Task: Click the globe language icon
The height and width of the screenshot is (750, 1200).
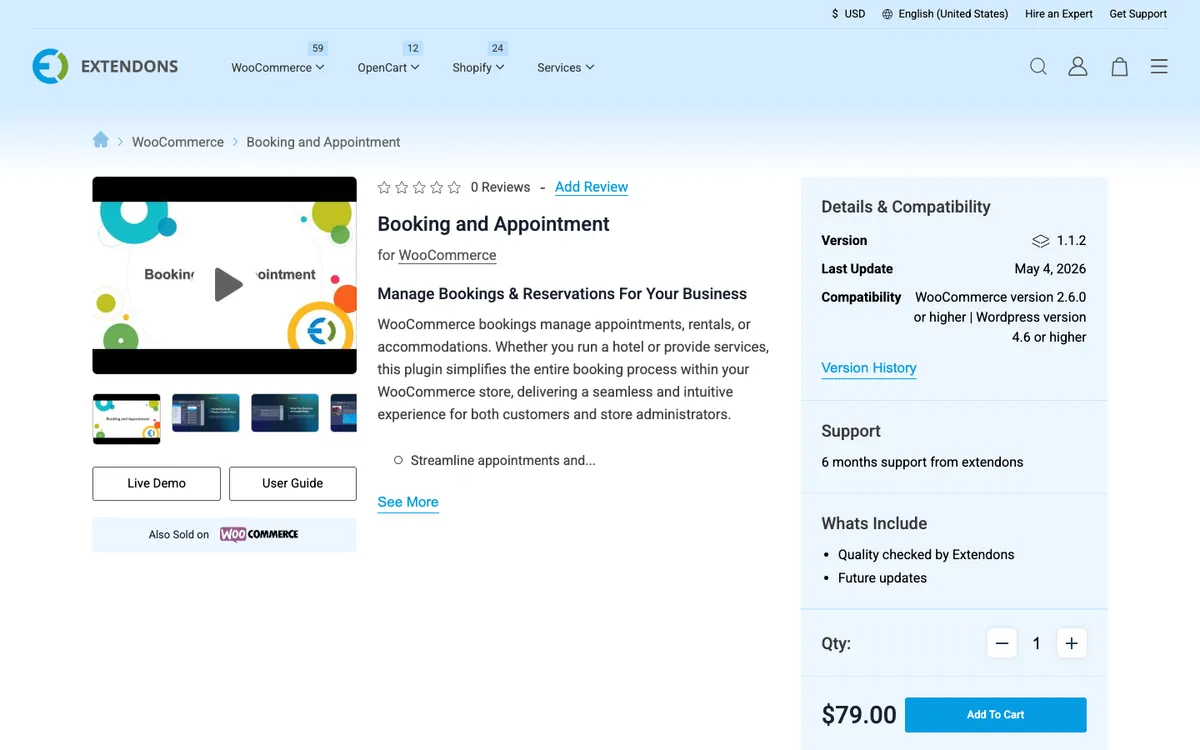Action: pyautogui.click(x=887, y=14)
